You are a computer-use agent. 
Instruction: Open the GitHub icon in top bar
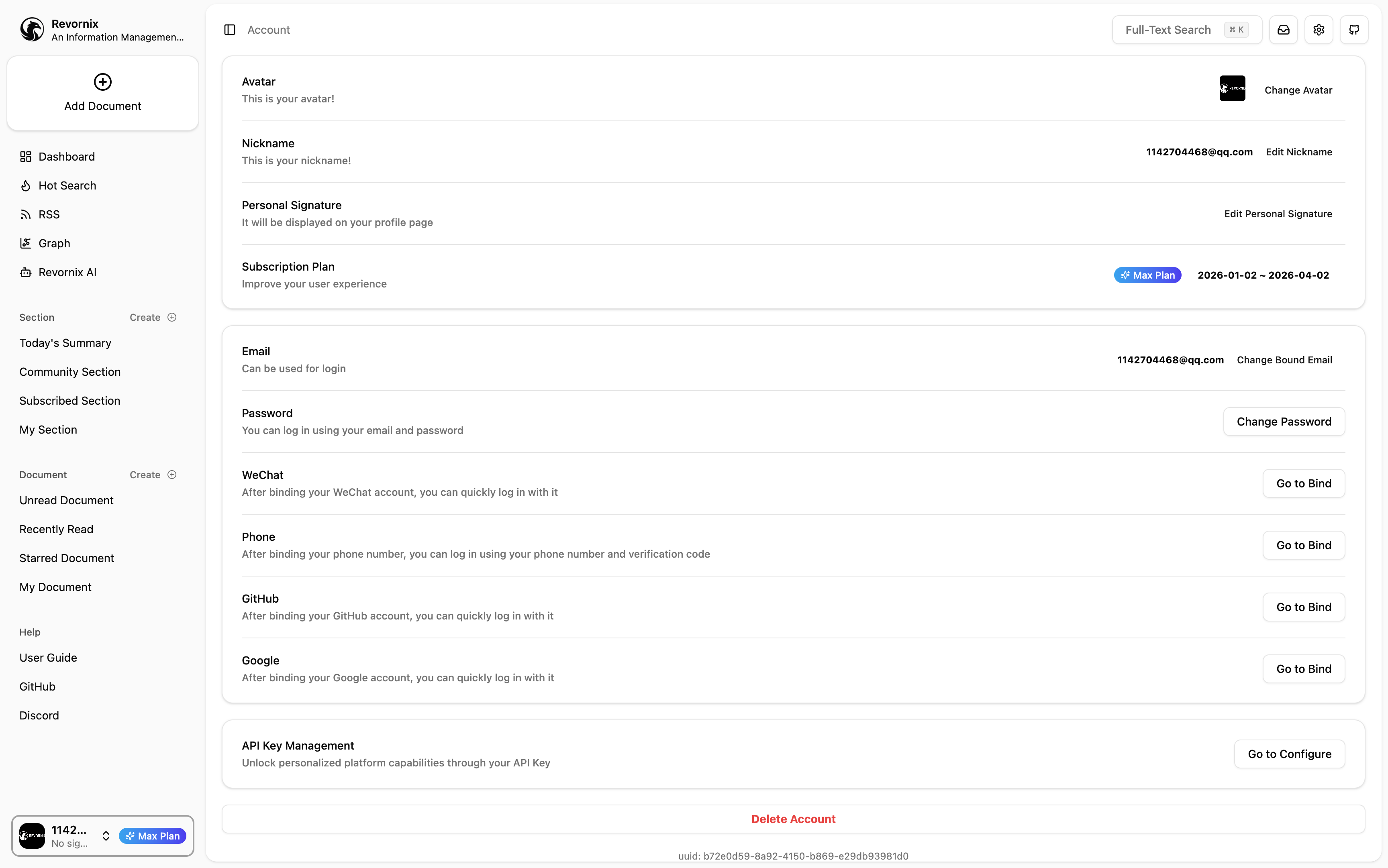click(1354, 30)
